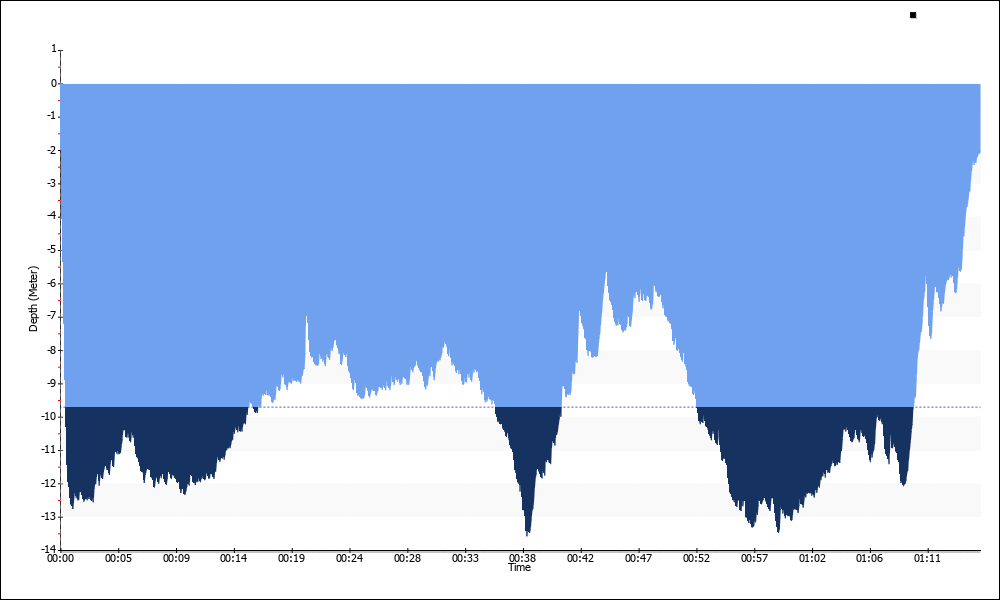Screen dimensions: 1000x600
Task: Click the depth axis label -4
Action: (52, 216)
